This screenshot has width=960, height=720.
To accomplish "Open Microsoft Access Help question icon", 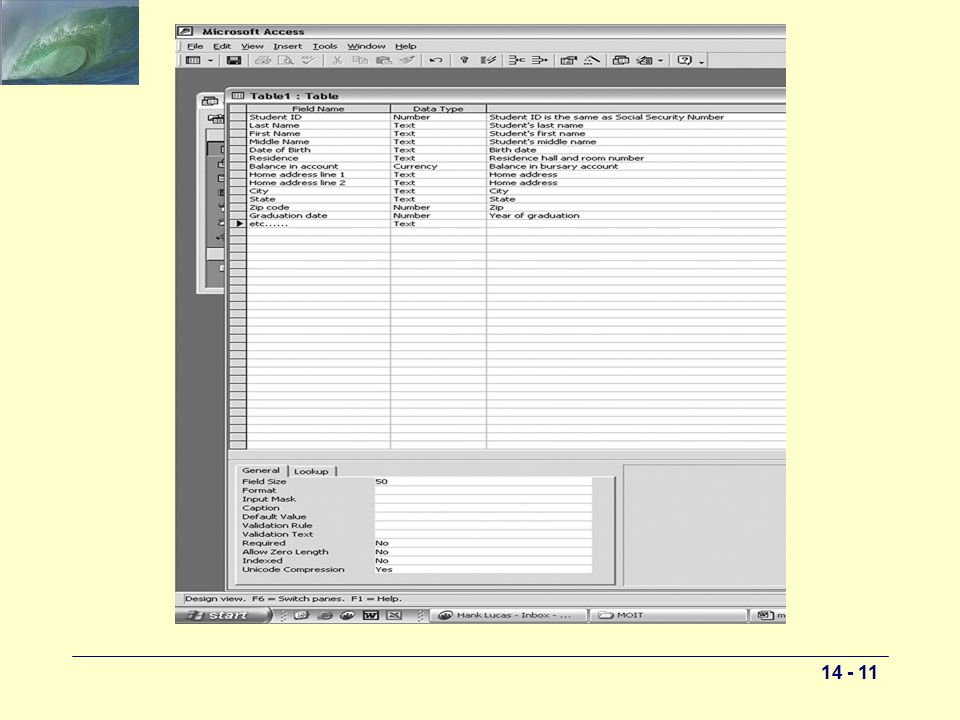I will click(x=684, y=60).
